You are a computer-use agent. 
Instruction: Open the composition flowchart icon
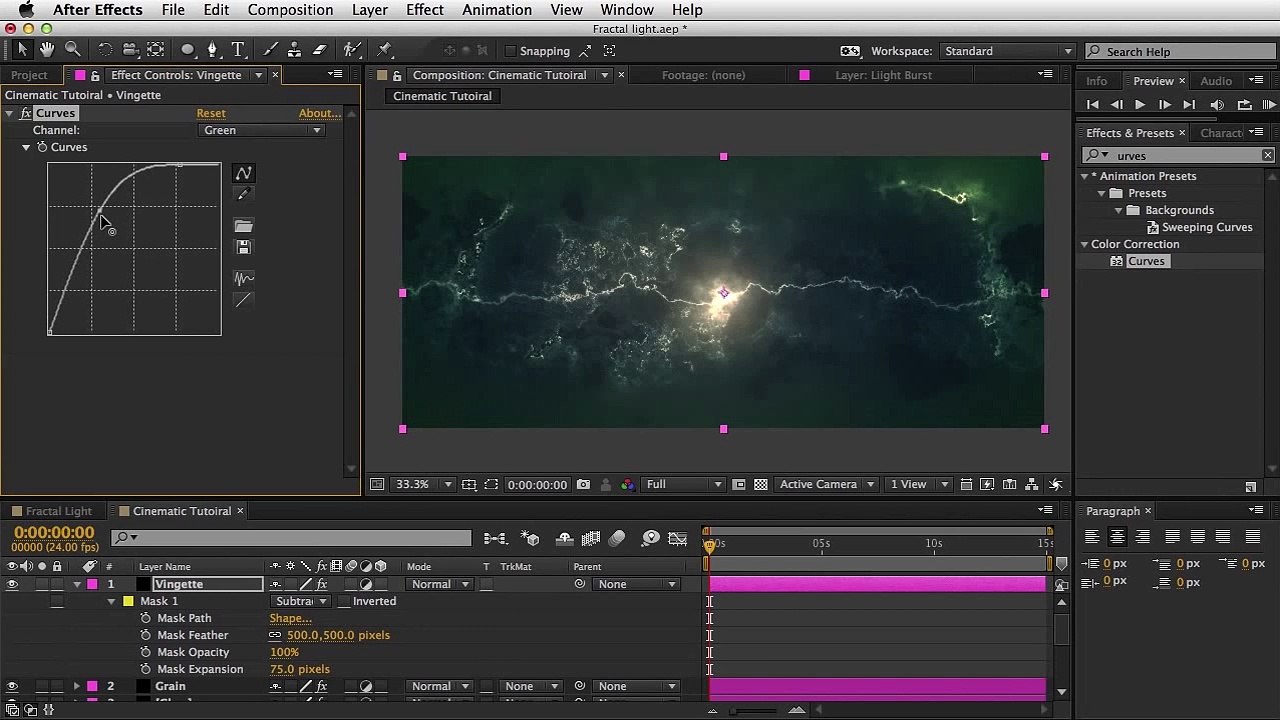pyautogui.click(x=1032, y=485)
